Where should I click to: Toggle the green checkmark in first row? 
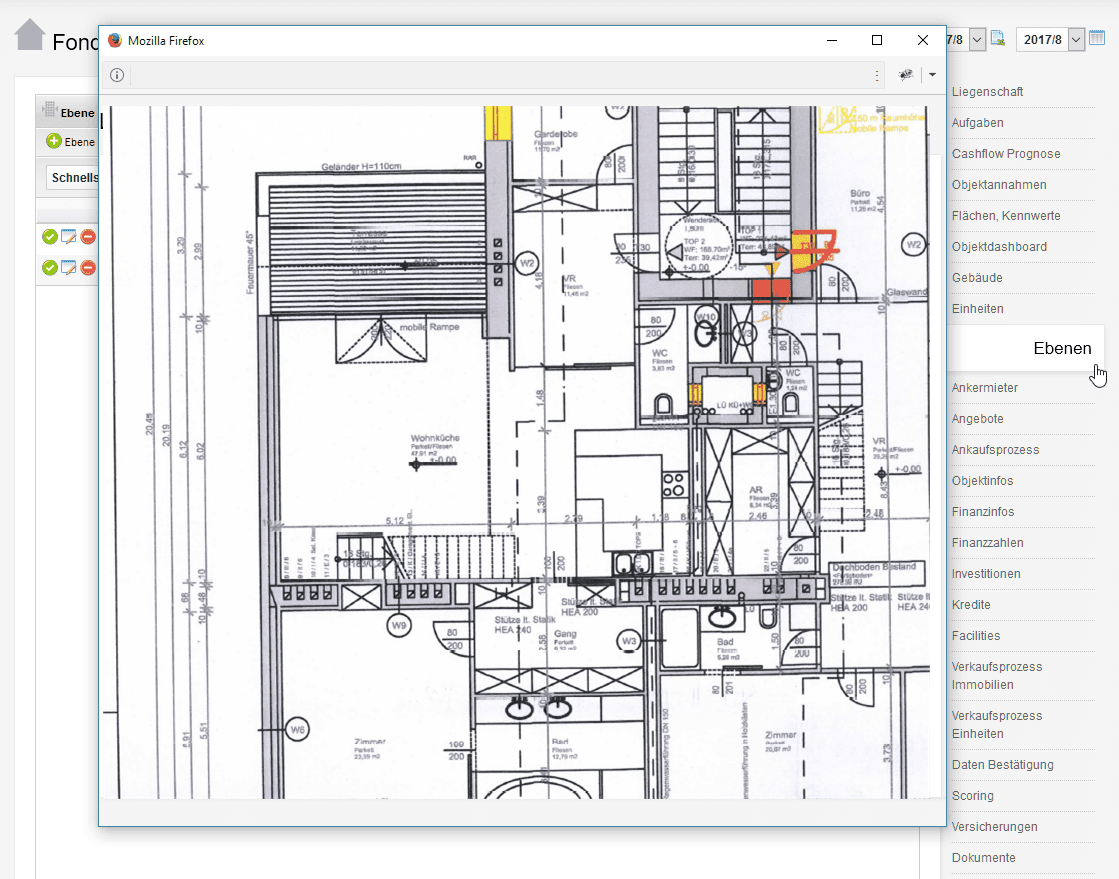pos(50,237)
